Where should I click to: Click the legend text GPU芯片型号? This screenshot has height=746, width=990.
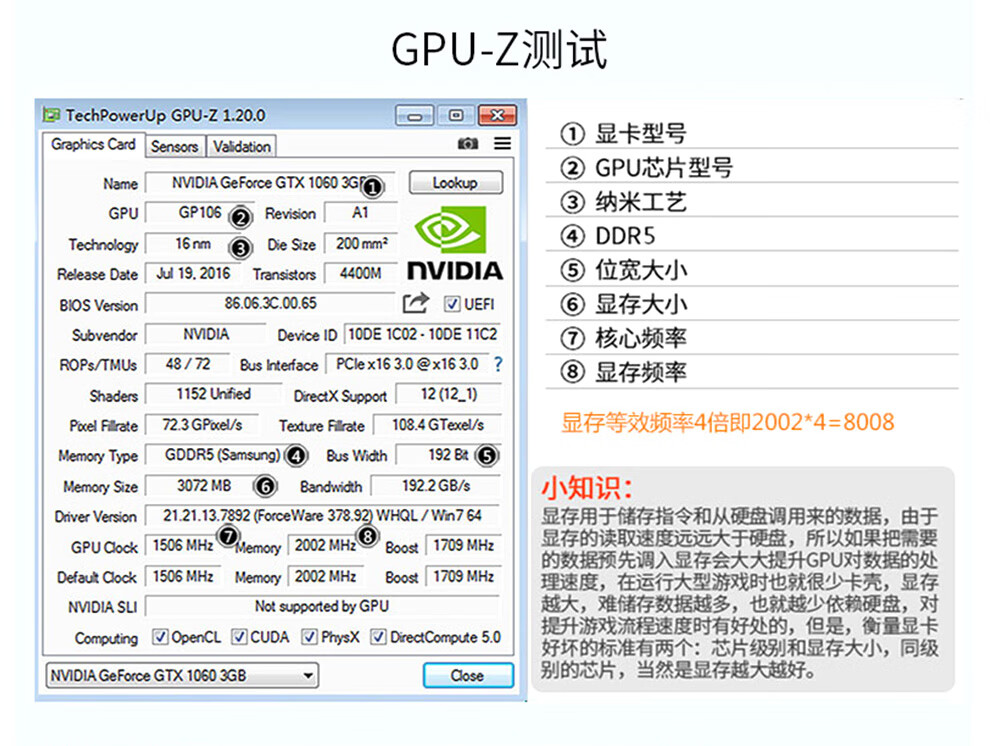[x=664, y=168]
